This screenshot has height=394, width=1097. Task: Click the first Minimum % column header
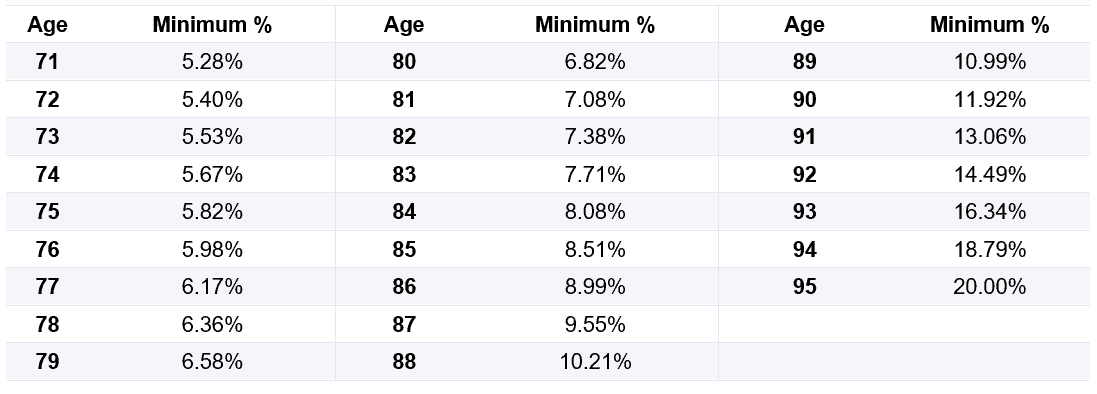212,25
